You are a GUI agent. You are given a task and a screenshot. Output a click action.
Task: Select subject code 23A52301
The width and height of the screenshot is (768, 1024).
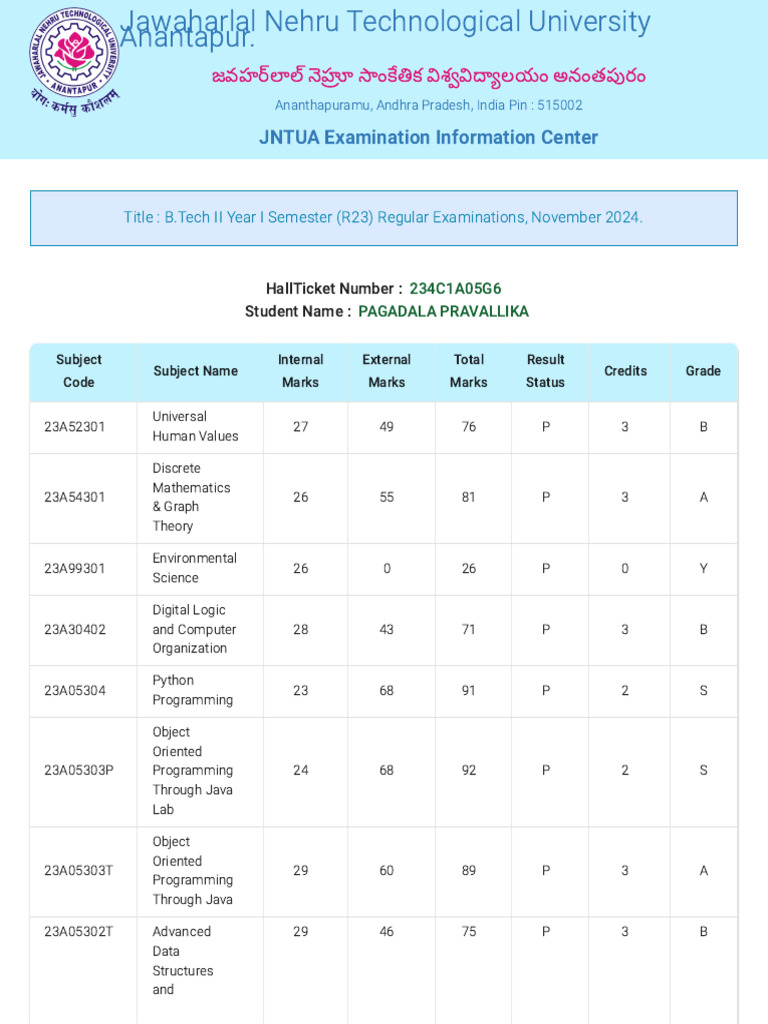pyautogui.click(x=74, y=427)
